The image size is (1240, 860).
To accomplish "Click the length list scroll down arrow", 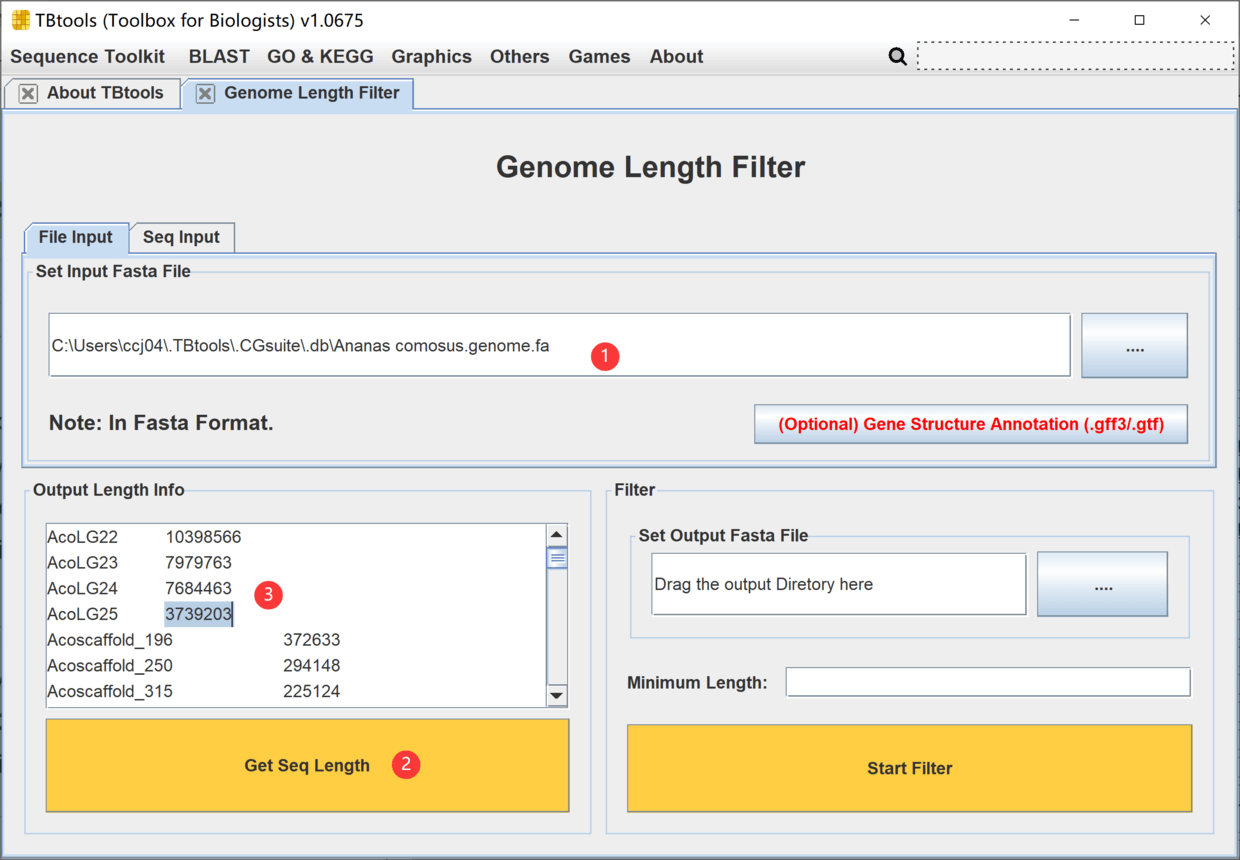I will pos(557,696).
